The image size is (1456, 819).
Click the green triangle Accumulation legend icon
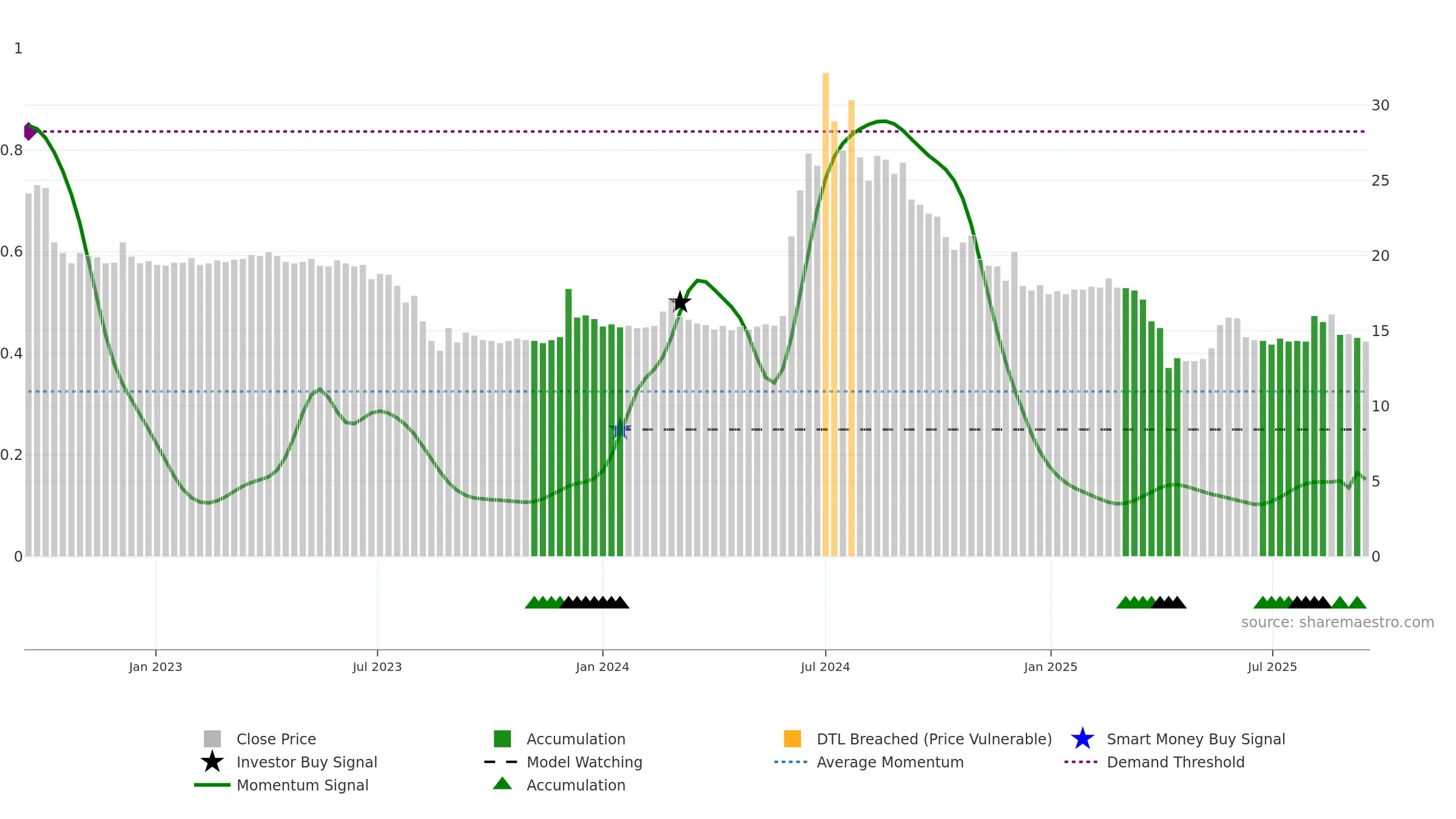[502, 783]
